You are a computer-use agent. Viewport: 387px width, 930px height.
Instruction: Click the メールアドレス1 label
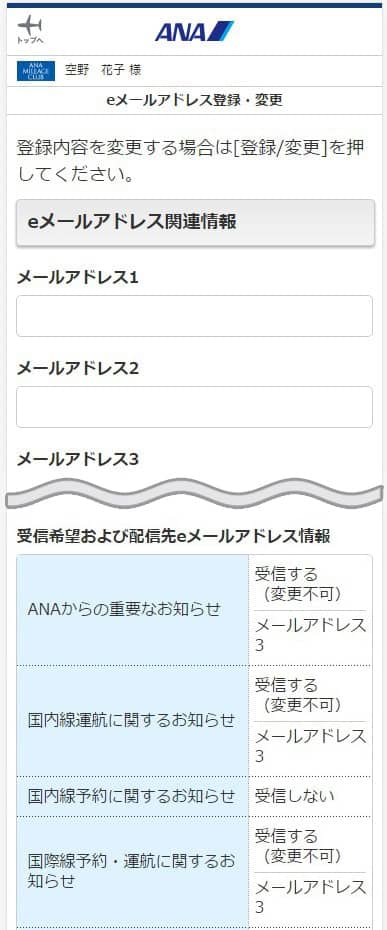[x=78, y=277]
